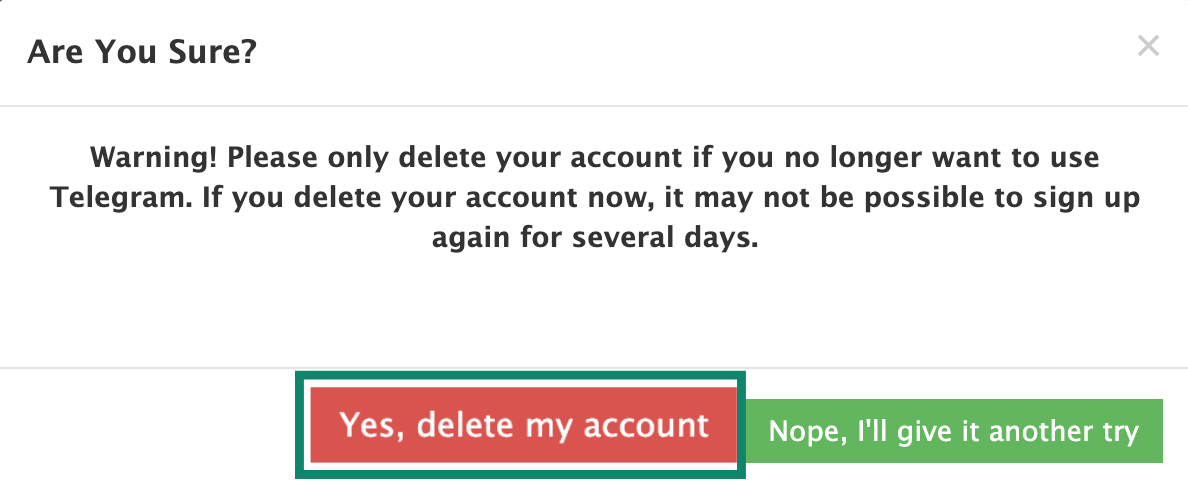
Task: Click the second line of warning text
Action: [594, 199]
